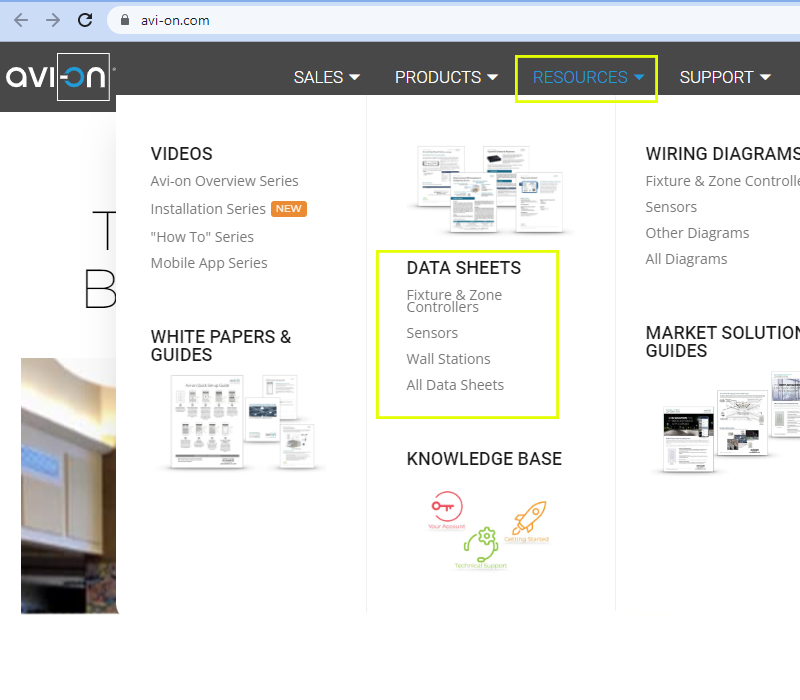Click the address bar showing avi-on.com
This screenshot has width=800, height=700.
pos(400,20)
